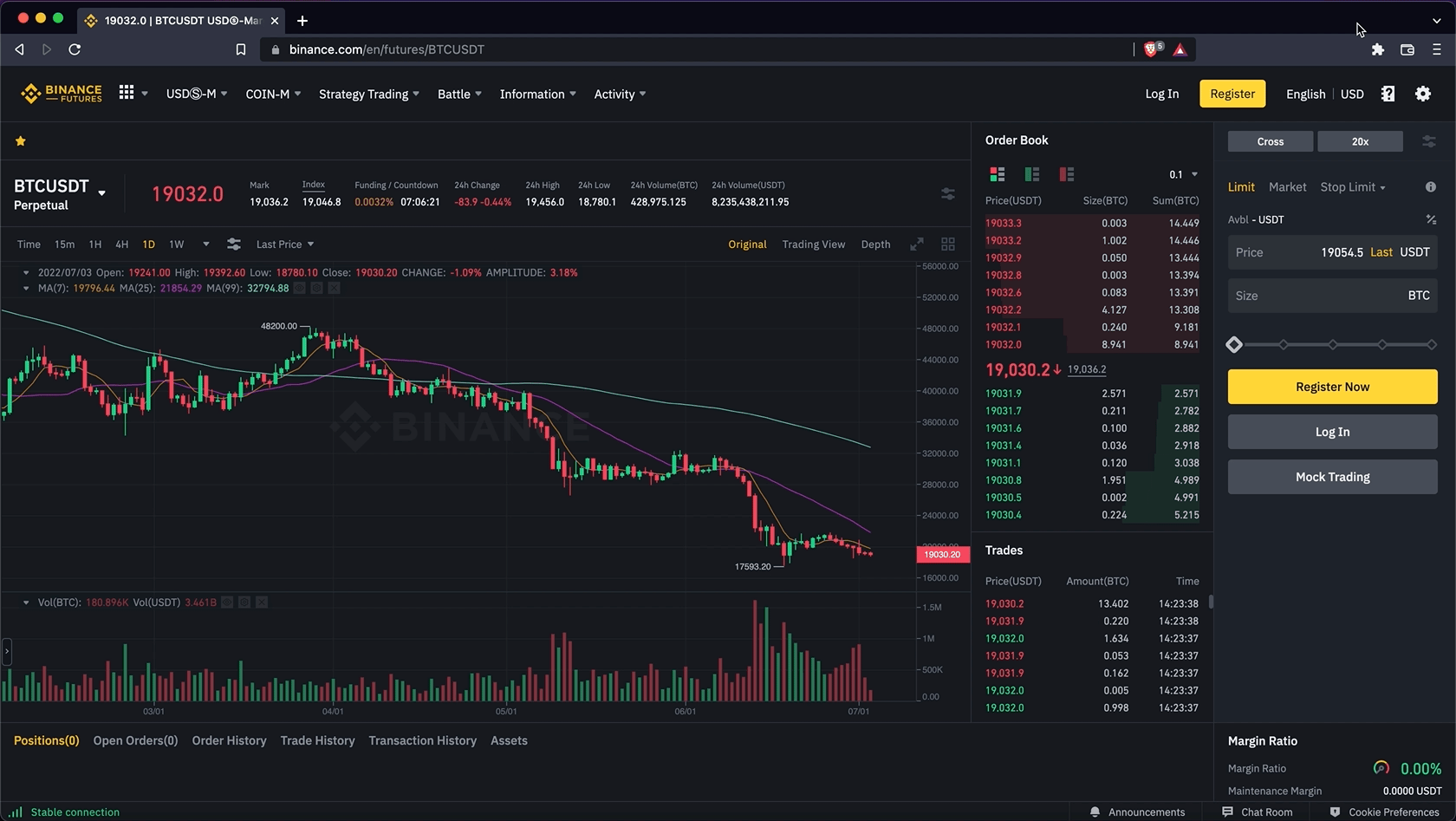Open the COIN-M dropdown menu
Screen dimensions: 1456x821
[x=273, y=94]
